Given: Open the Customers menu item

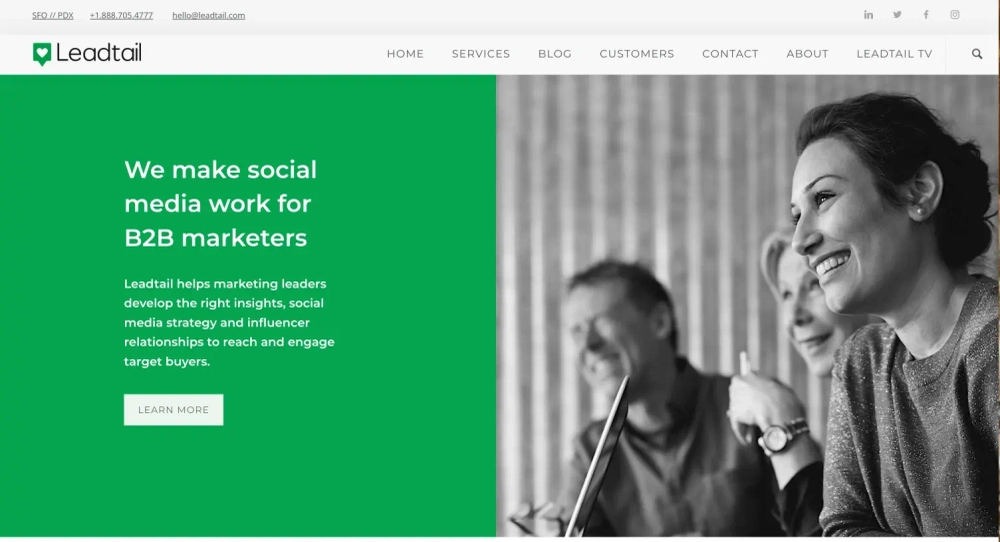Looking at the screenshot, I should coord(636,54).
